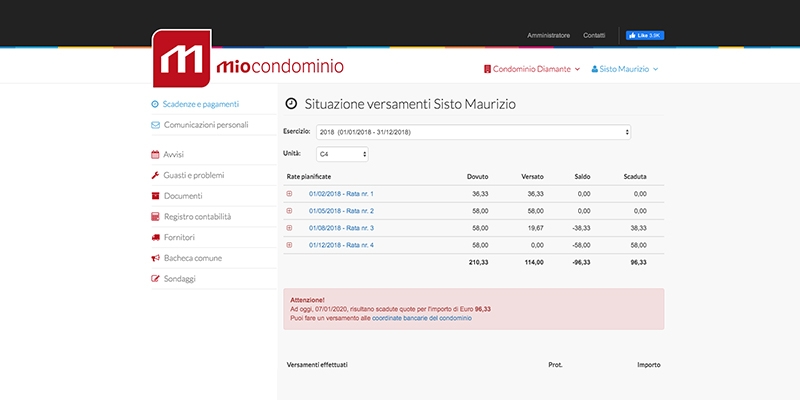Expand Rata nr. 4 row details

click(x=289, y=245)
